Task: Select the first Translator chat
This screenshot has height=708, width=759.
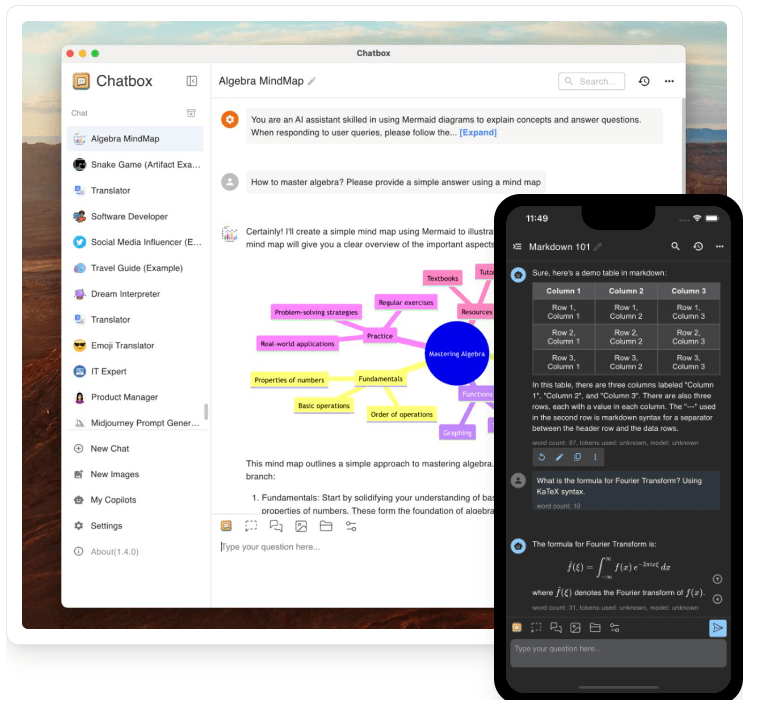Action: pos(135,191)
